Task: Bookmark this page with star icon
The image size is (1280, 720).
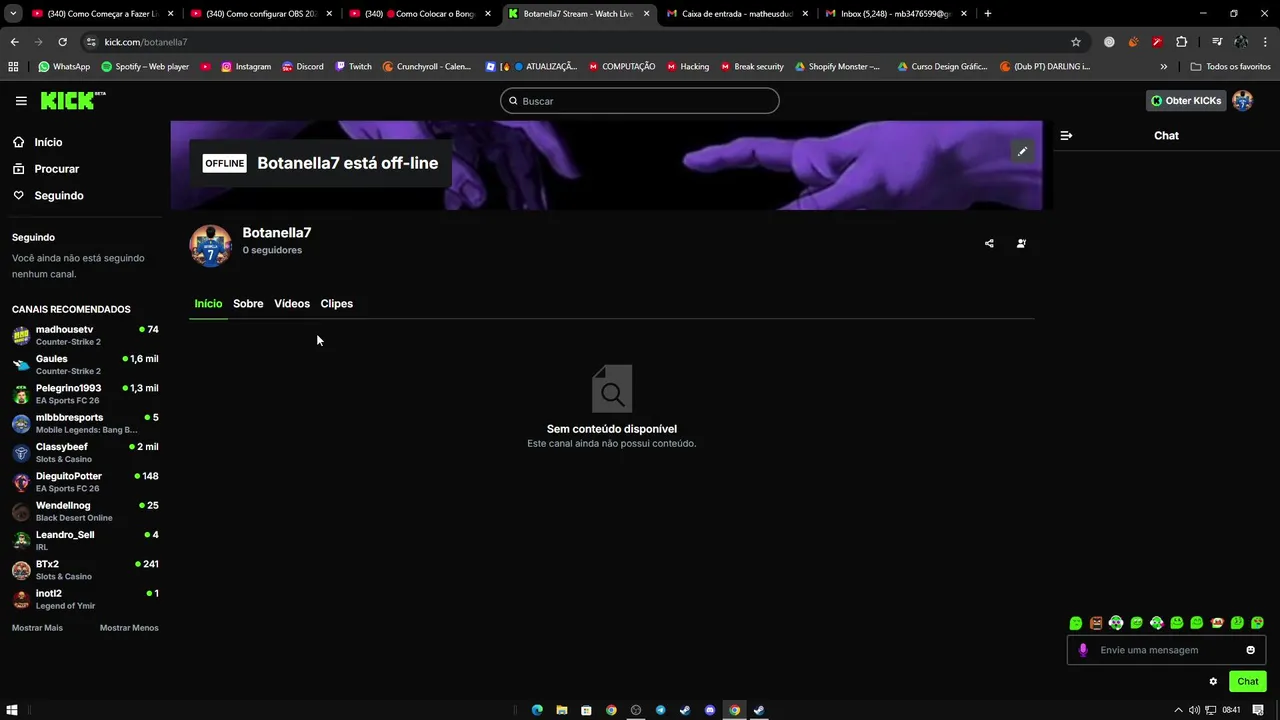Action: pyautogui.click(x=1076, y=42)
